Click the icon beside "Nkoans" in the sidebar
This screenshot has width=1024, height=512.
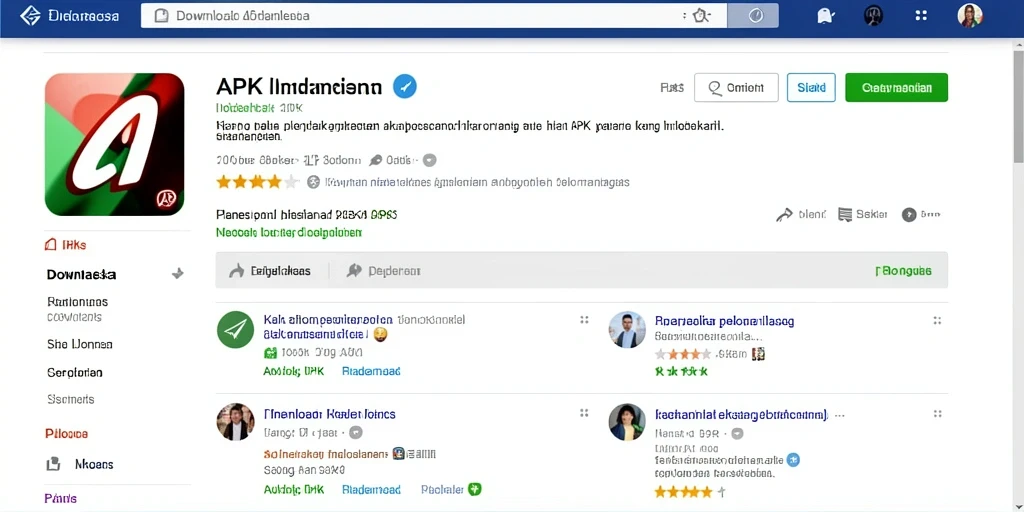tap(53, 464)
